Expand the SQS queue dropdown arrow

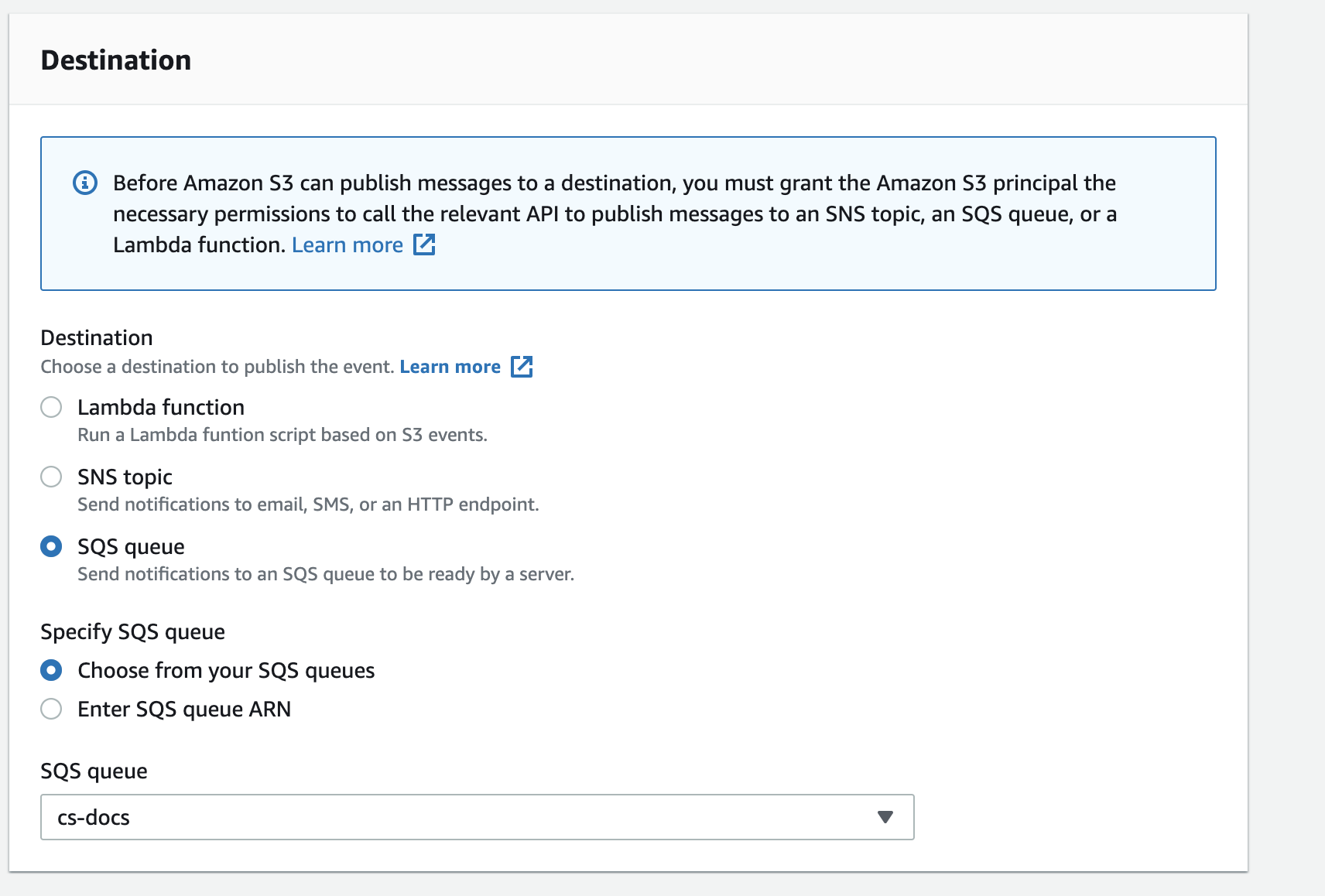coord(885,817)
